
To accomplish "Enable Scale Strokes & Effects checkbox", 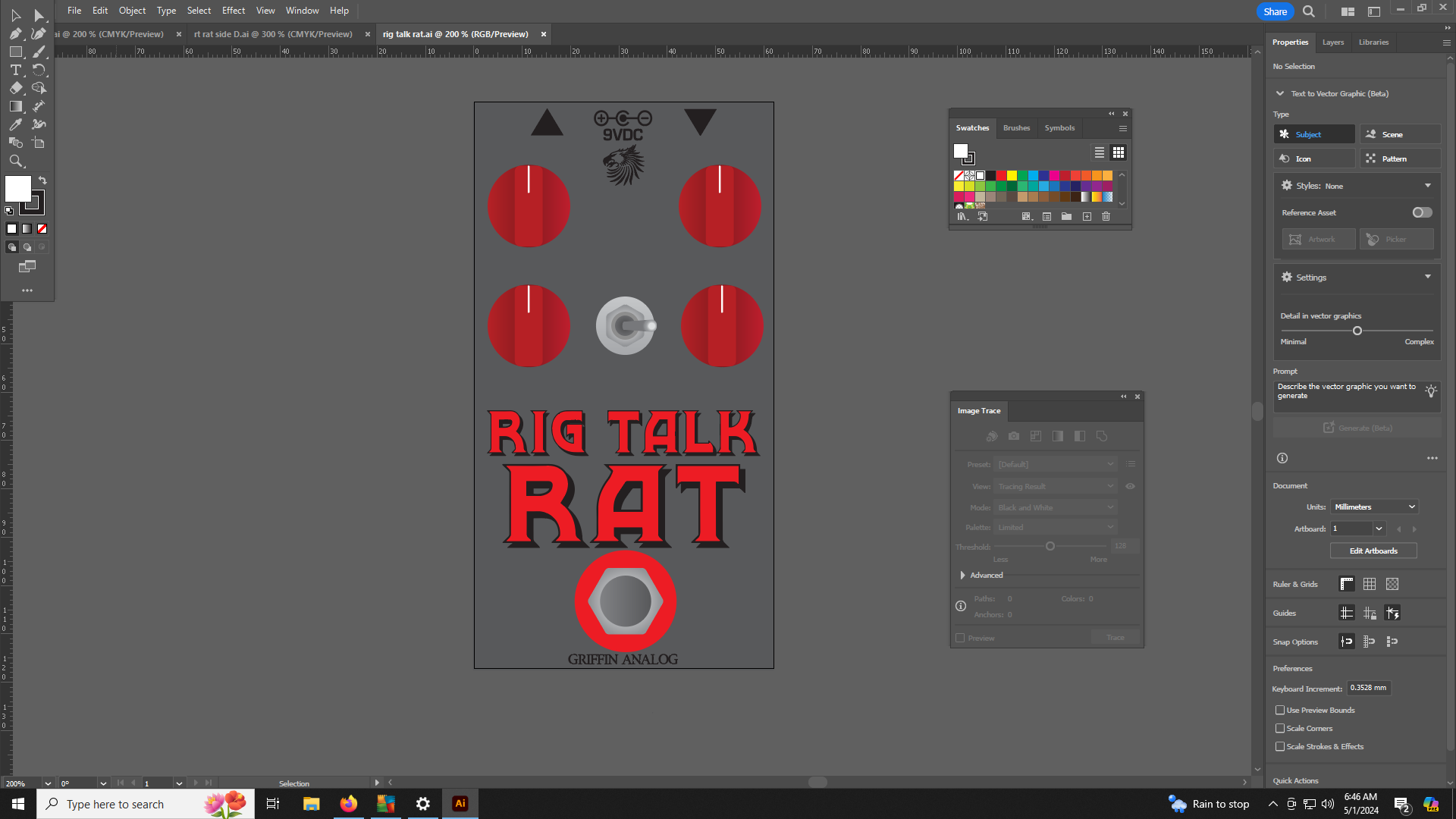I will pos(1280,746).
